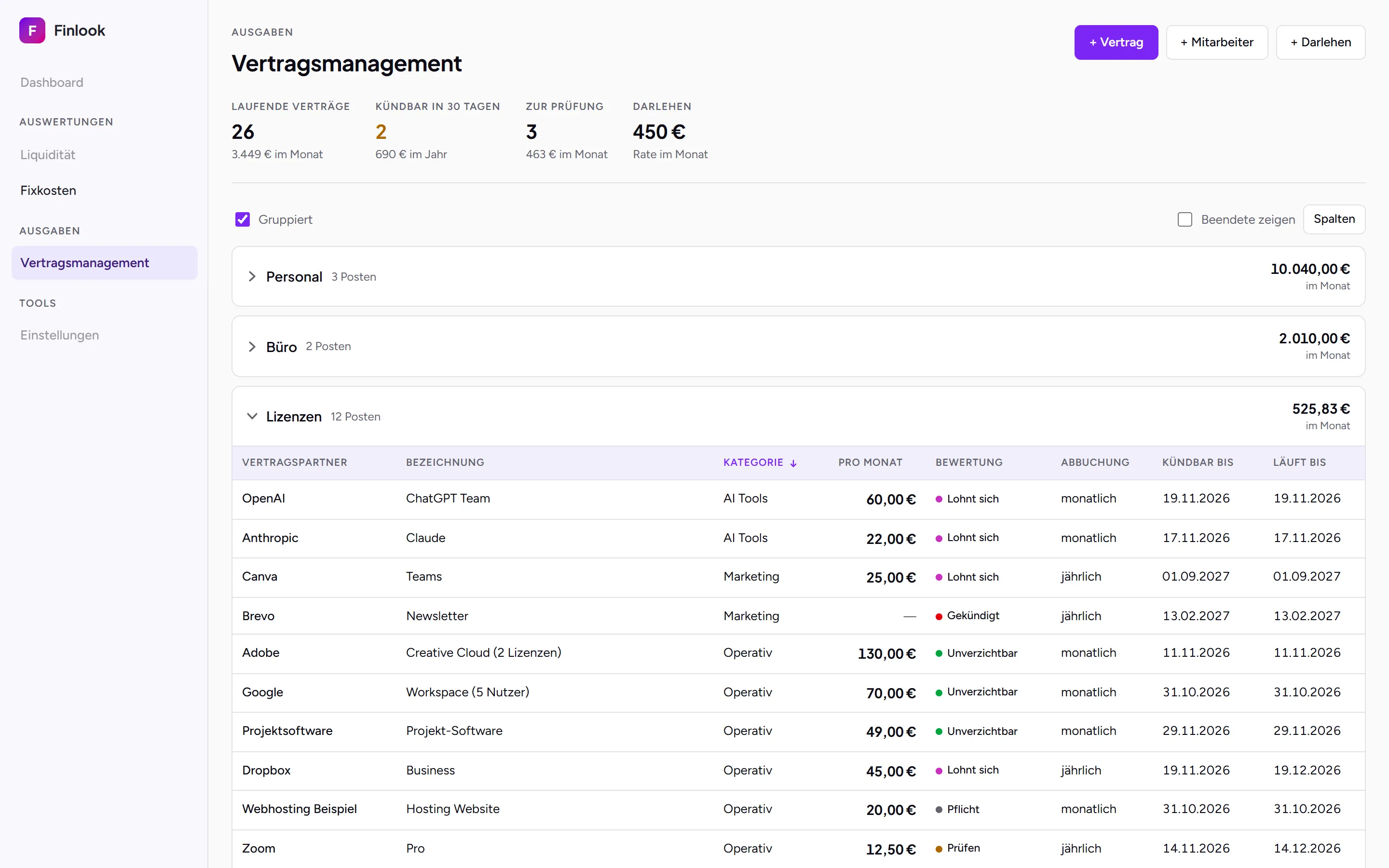Click the Zur Prüfung count 3
The image size is (1389, 868).
click(x=531, y=132)
